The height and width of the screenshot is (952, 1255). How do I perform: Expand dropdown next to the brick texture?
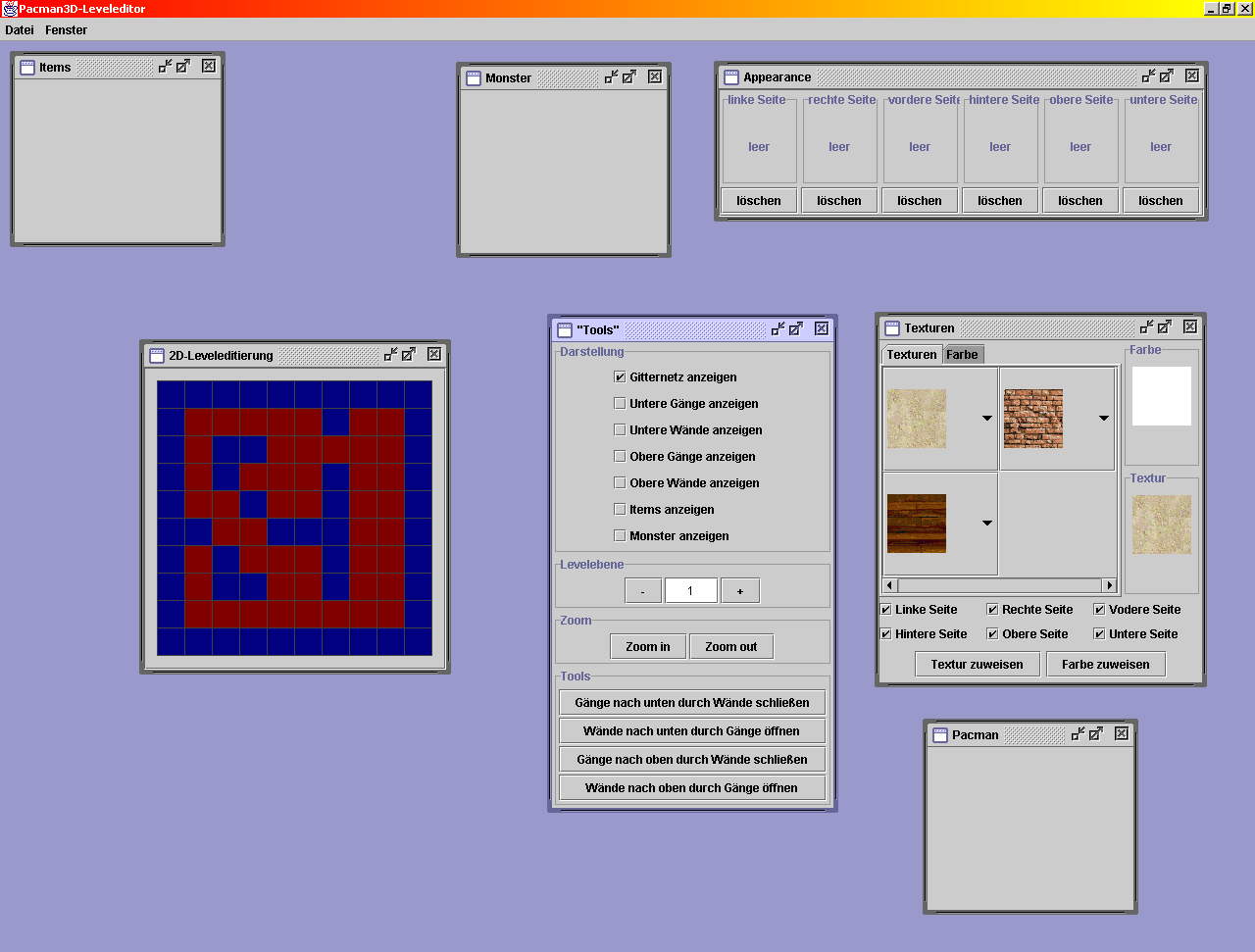pyautogui.click(x=1103, y=419)
